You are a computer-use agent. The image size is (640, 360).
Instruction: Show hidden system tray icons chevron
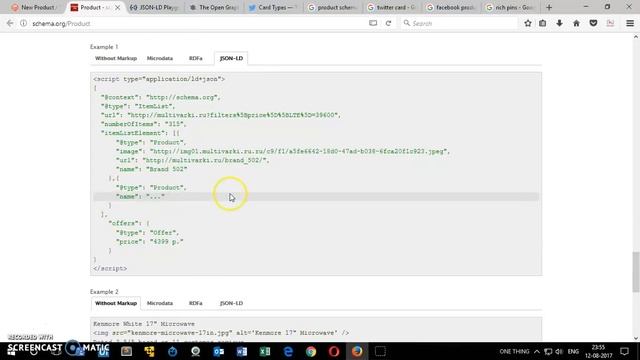click(x=537, y=351)
